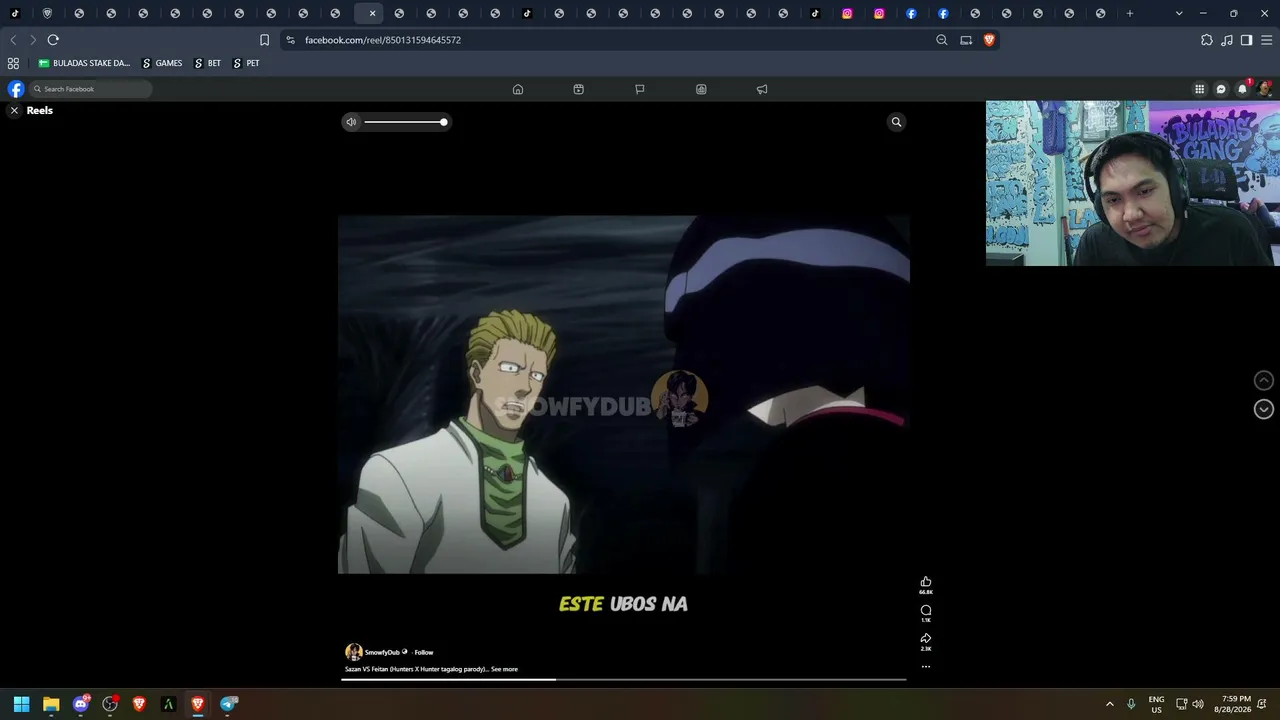The width and height of the screenshot is (1280, 720).
Task: Open the Windows Start menu
Action: (x=21, y=704)
